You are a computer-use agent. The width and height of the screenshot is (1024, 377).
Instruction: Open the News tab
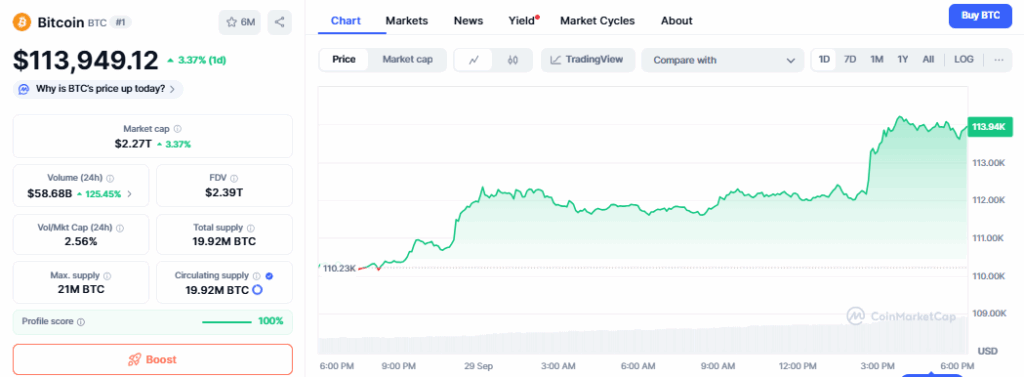coord(468,20)
